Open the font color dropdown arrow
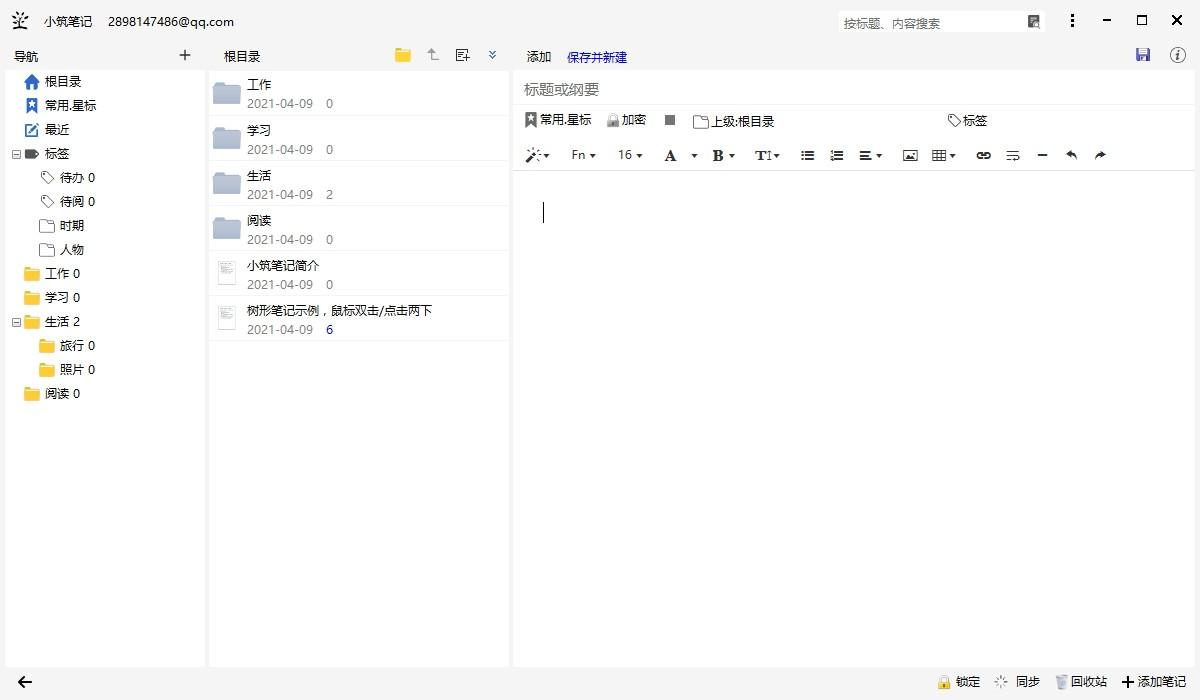Screen dimensions: 1200x700 tap(694, 156)
